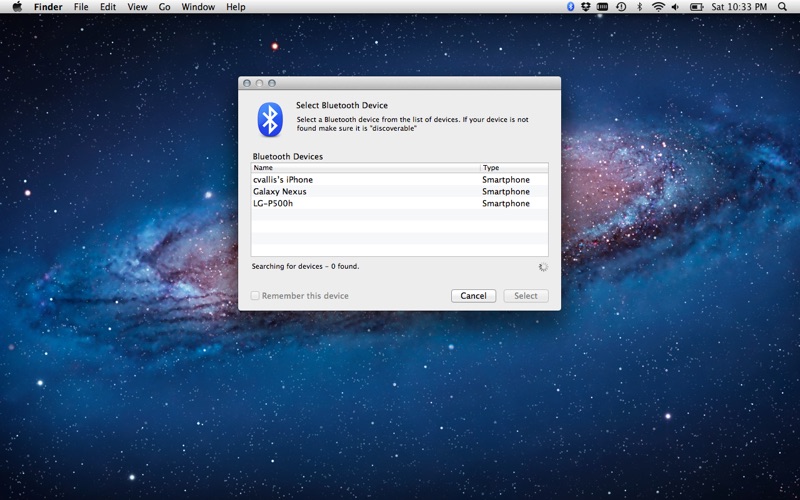Sort the device list by the Type column
The height and width of the screenshot is (500, 800).
pyautogui.click(x=514, y=167)
